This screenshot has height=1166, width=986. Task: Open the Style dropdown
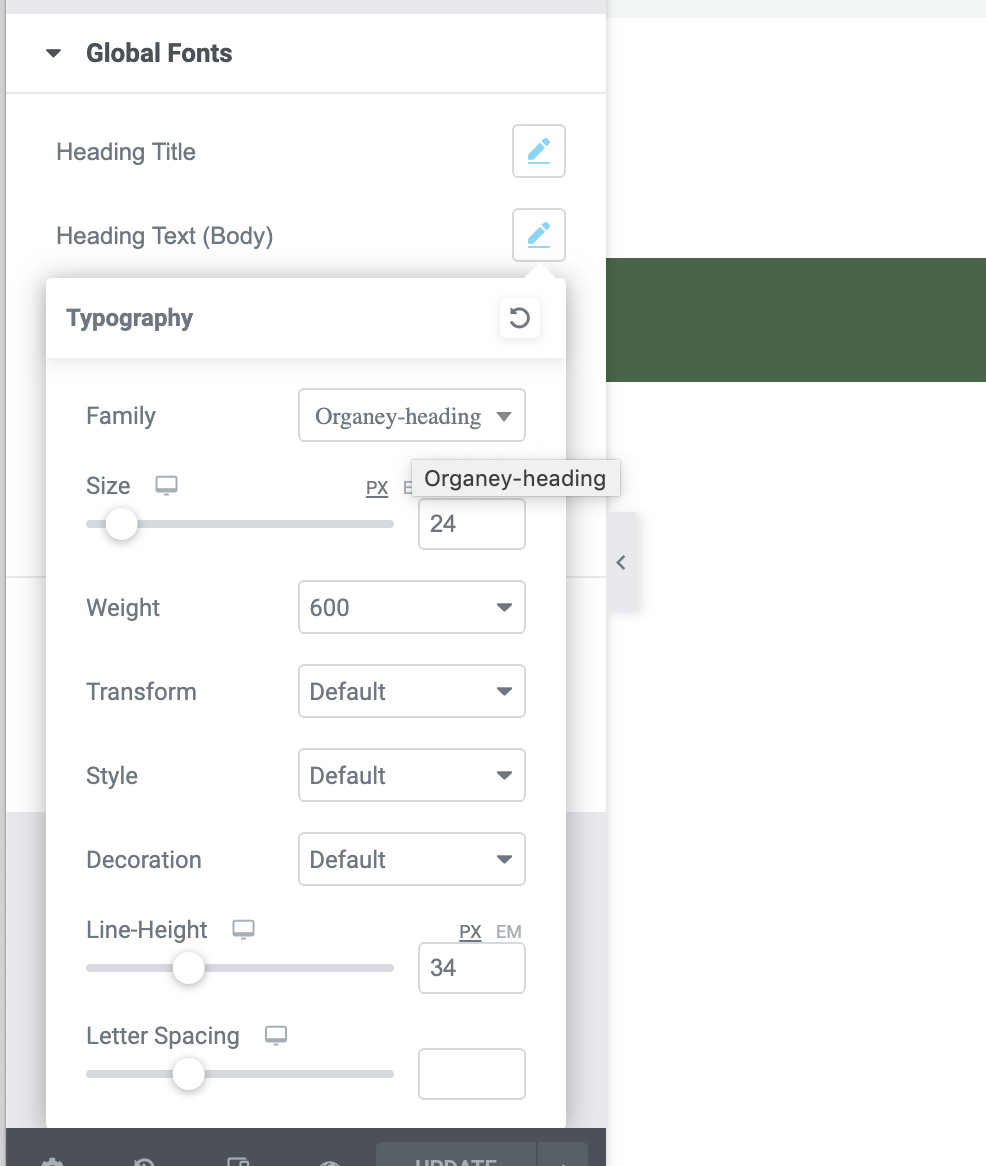coord(412,775)
